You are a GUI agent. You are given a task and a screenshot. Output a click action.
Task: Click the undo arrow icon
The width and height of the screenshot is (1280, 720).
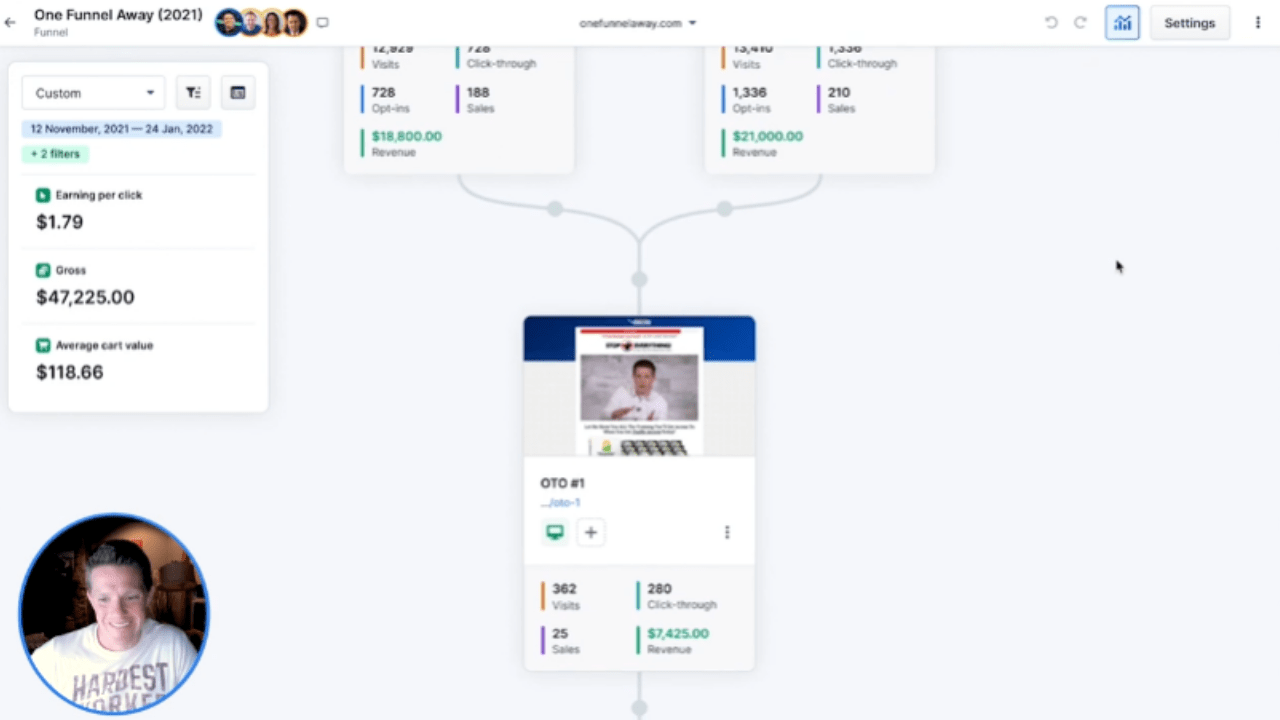tap(1051, 23)
